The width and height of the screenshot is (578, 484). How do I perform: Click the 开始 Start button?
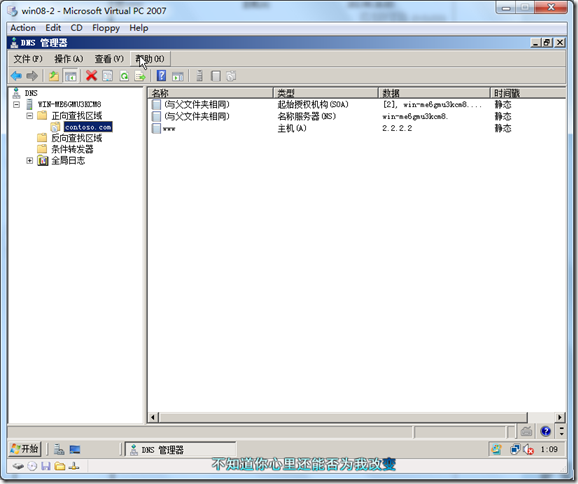click(x=25, y=449)
